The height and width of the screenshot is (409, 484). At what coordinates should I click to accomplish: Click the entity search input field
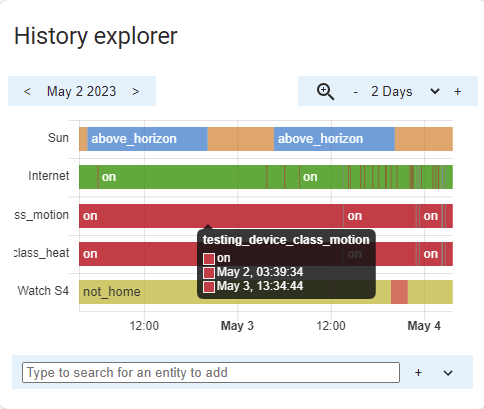pos(211,372)
